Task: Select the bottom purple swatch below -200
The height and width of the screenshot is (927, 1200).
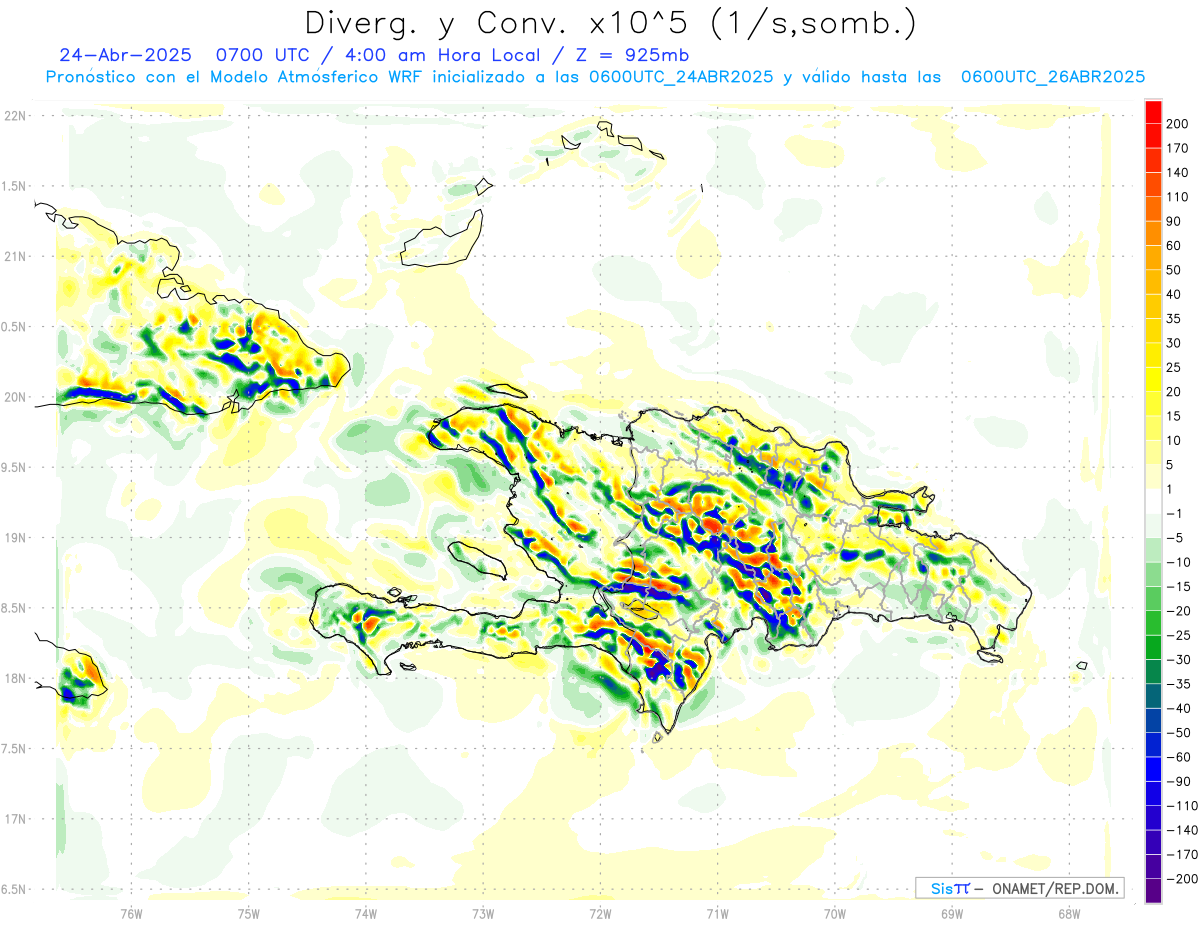Action: point(1154,890)
